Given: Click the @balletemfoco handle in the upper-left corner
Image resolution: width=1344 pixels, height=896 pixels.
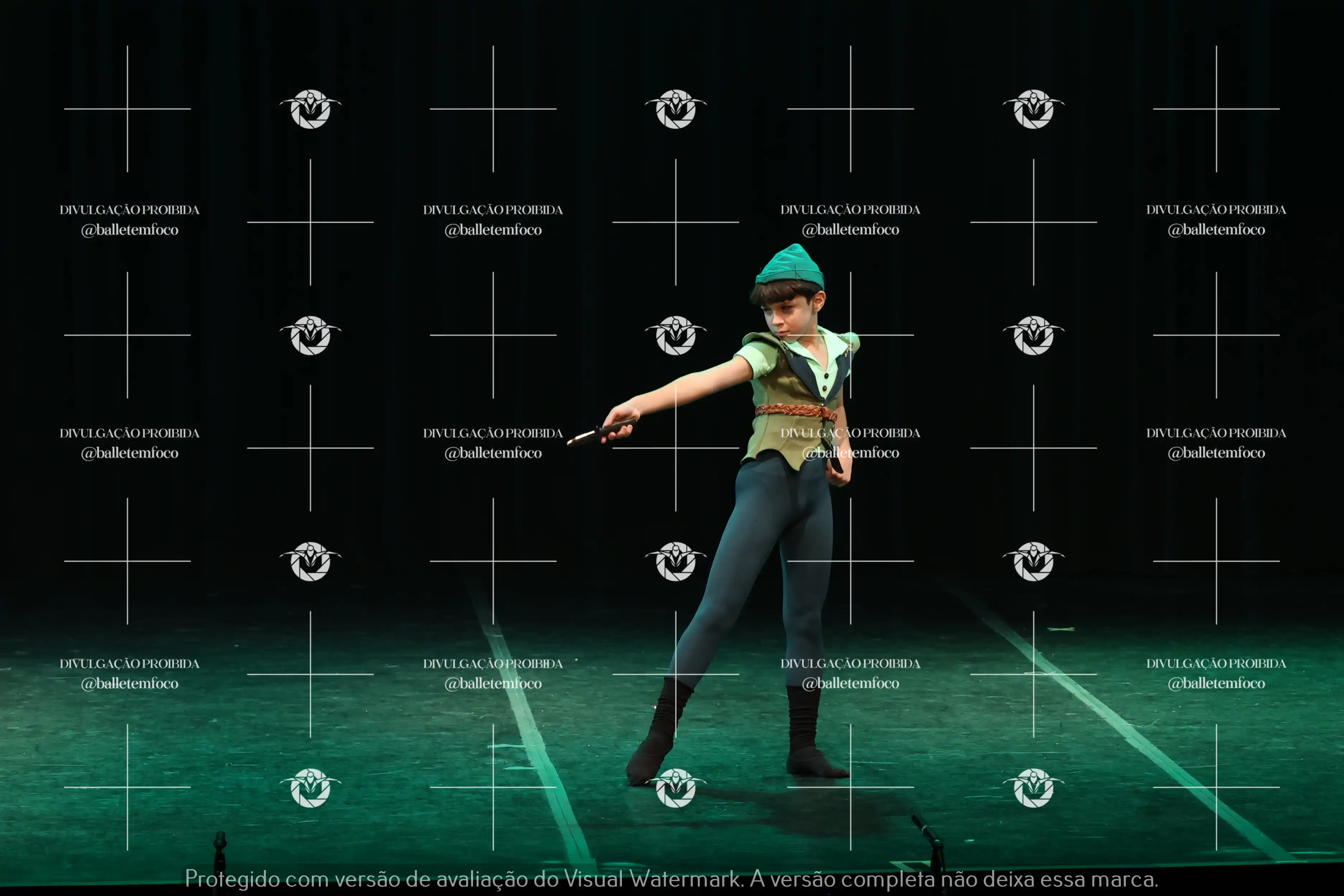Looking at the screenshot, I should 130,230.
